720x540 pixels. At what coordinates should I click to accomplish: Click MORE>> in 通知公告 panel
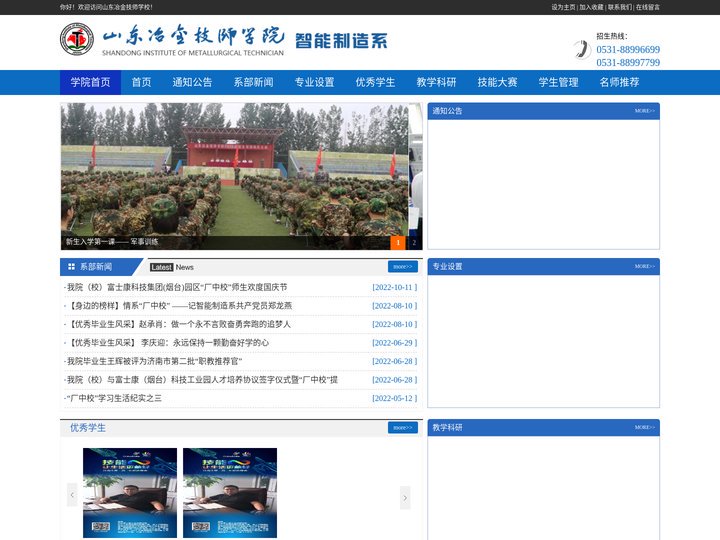645,111
